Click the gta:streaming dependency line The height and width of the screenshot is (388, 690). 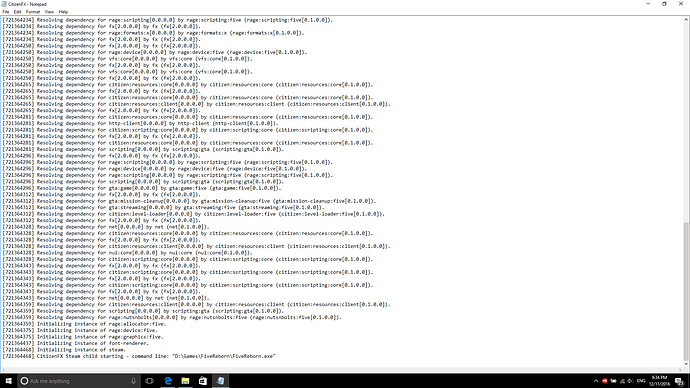[x=163, y=208]
